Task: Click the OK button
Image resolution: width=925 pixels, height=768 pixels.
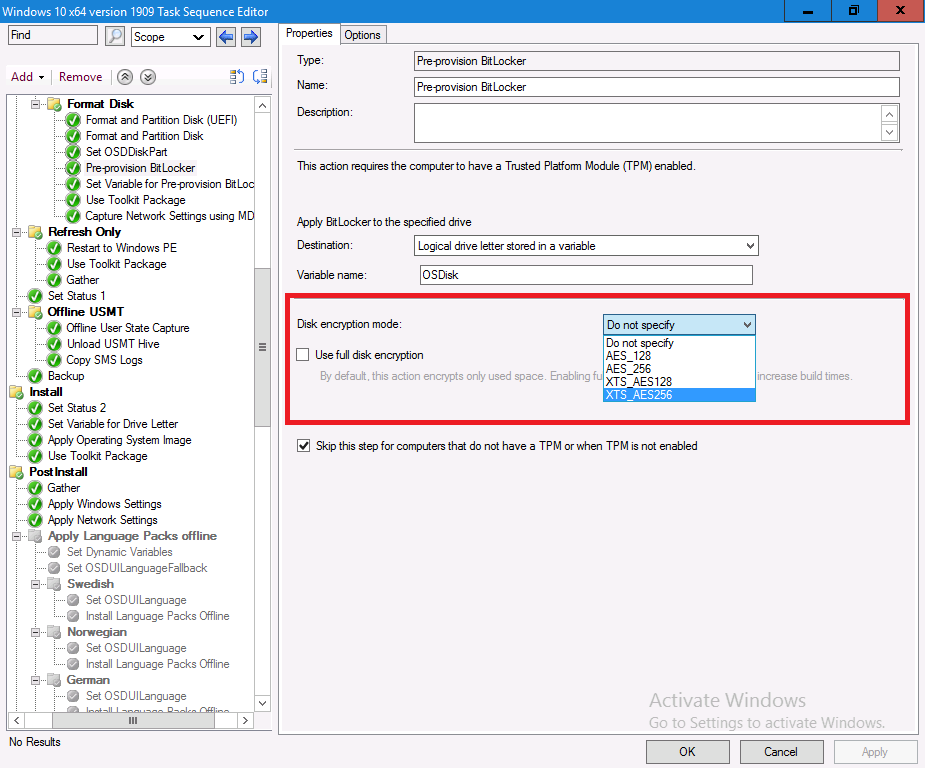Action: pyautogui.click(x=687, y=752)
